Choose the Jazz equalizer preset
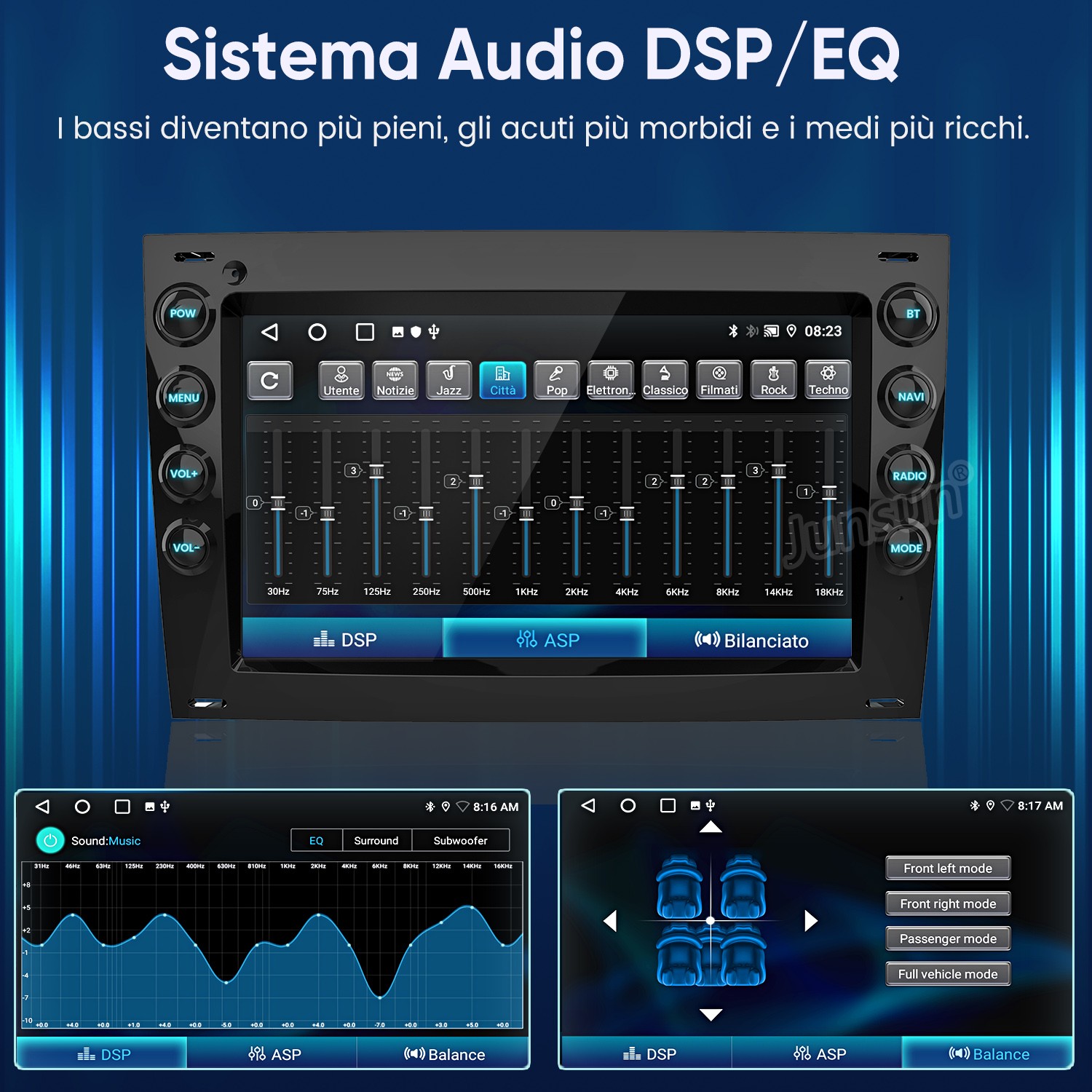Screen dimensions: 1092x1092 click(x=449, y=380)
